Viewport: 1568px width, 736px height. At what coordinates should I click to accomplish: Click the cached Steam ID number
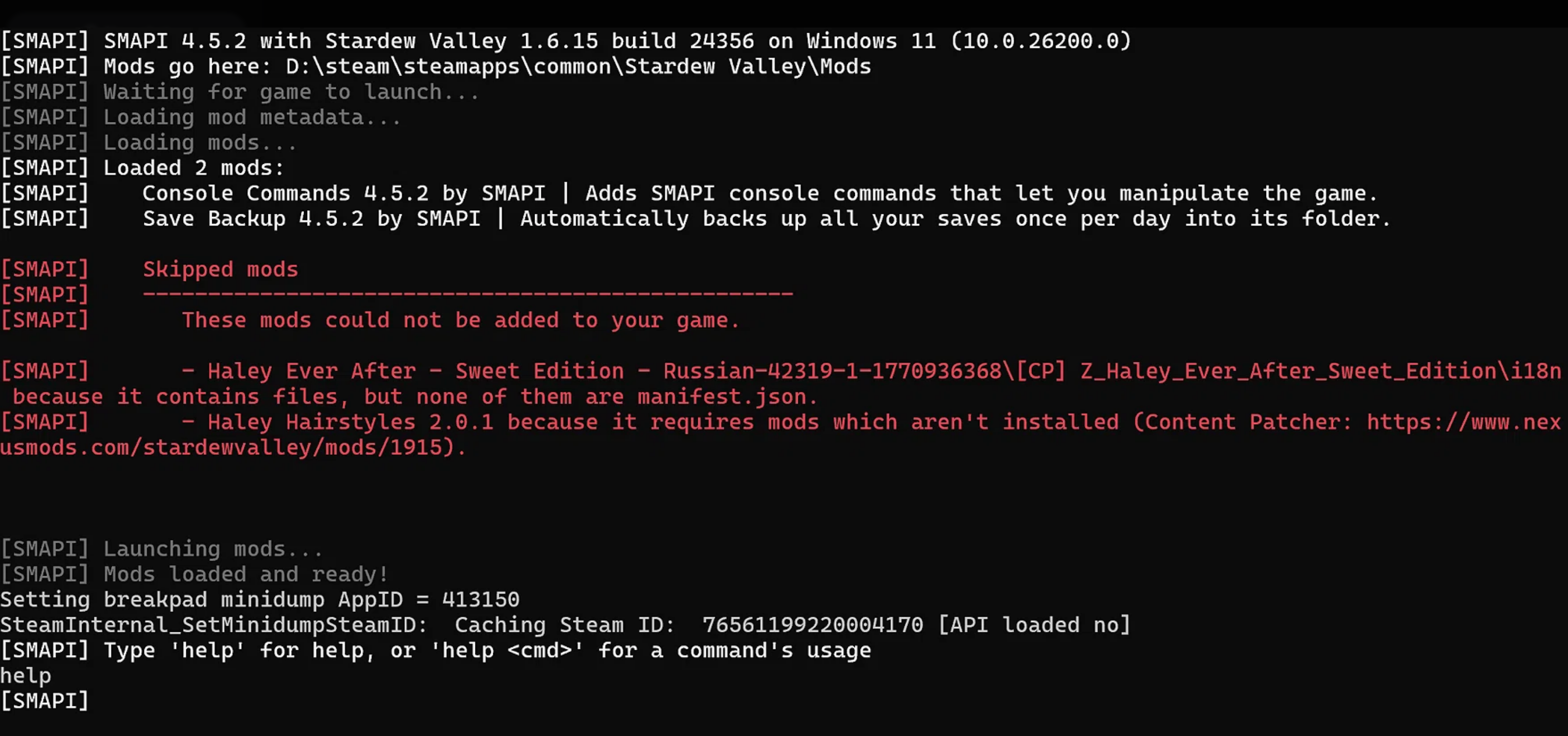coord(813,625)
